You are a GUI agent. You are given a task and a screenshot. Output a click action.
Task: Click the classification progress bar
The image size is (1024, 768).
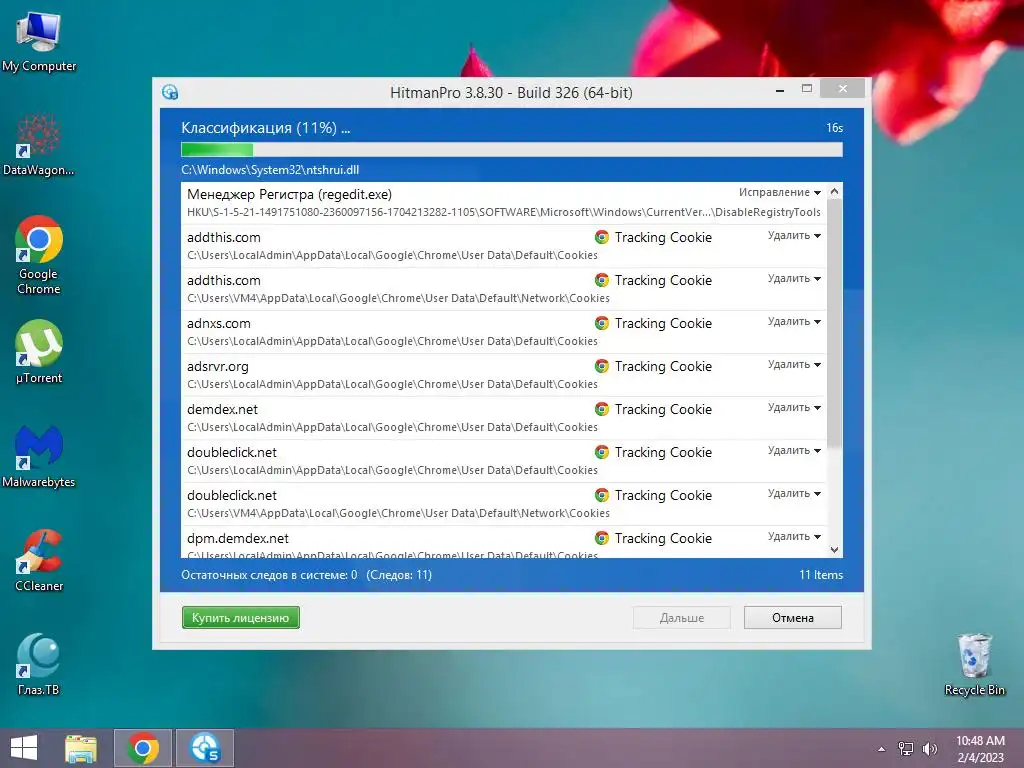point(511,150)
